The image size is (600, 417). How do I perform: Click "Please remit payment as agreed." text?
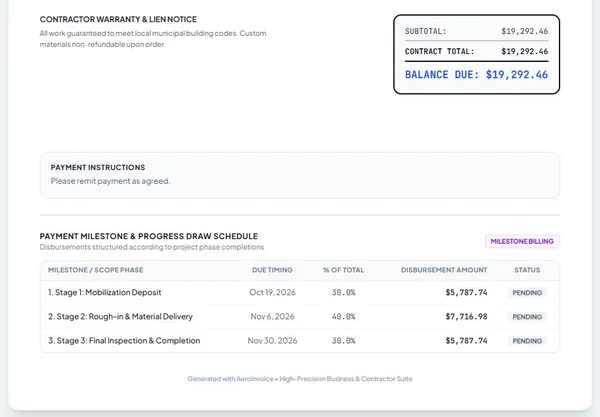pos(111,181)
